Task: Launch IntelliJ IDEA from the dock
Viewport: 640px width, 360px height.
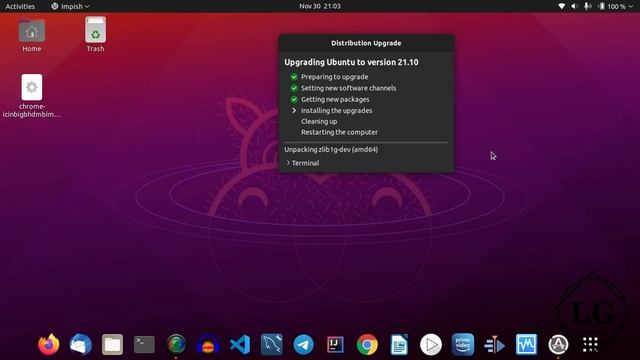Action: point(335,344)
